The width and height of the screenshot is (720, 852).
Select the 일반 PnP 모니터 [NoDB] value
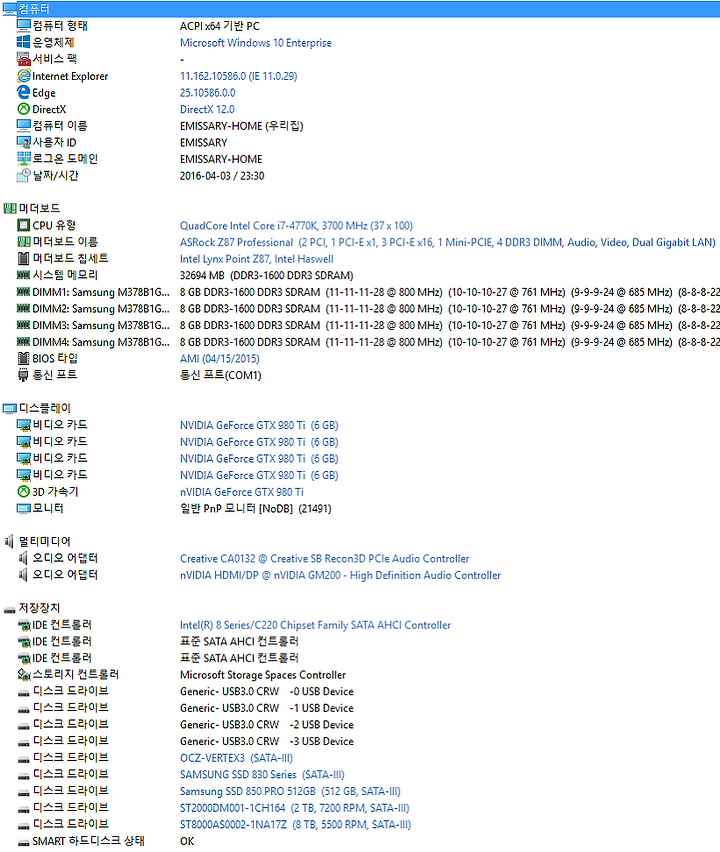255,509
